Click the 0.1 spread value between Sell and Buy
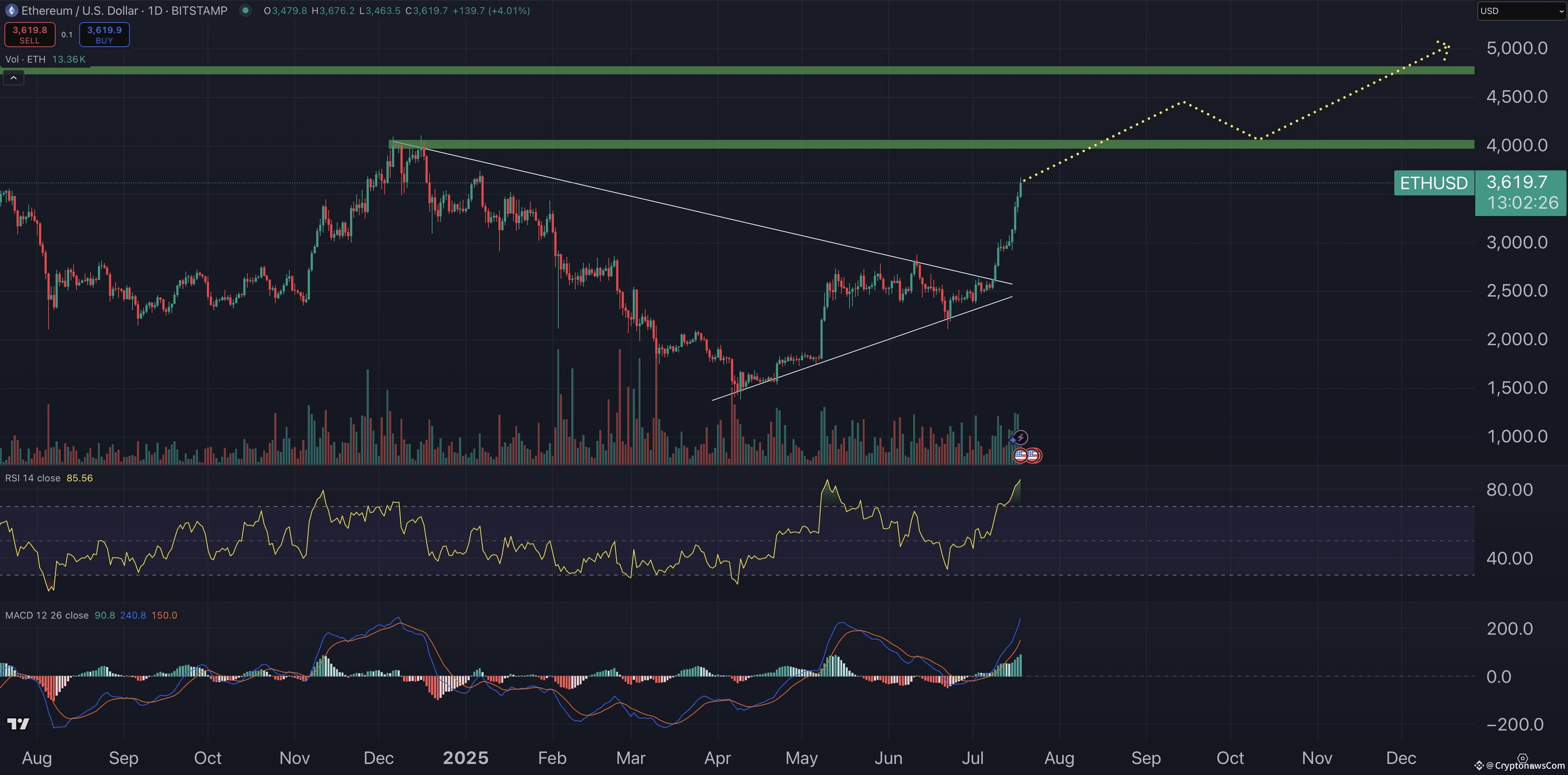The image size is (1568, 775). click(x=67, y=35)
